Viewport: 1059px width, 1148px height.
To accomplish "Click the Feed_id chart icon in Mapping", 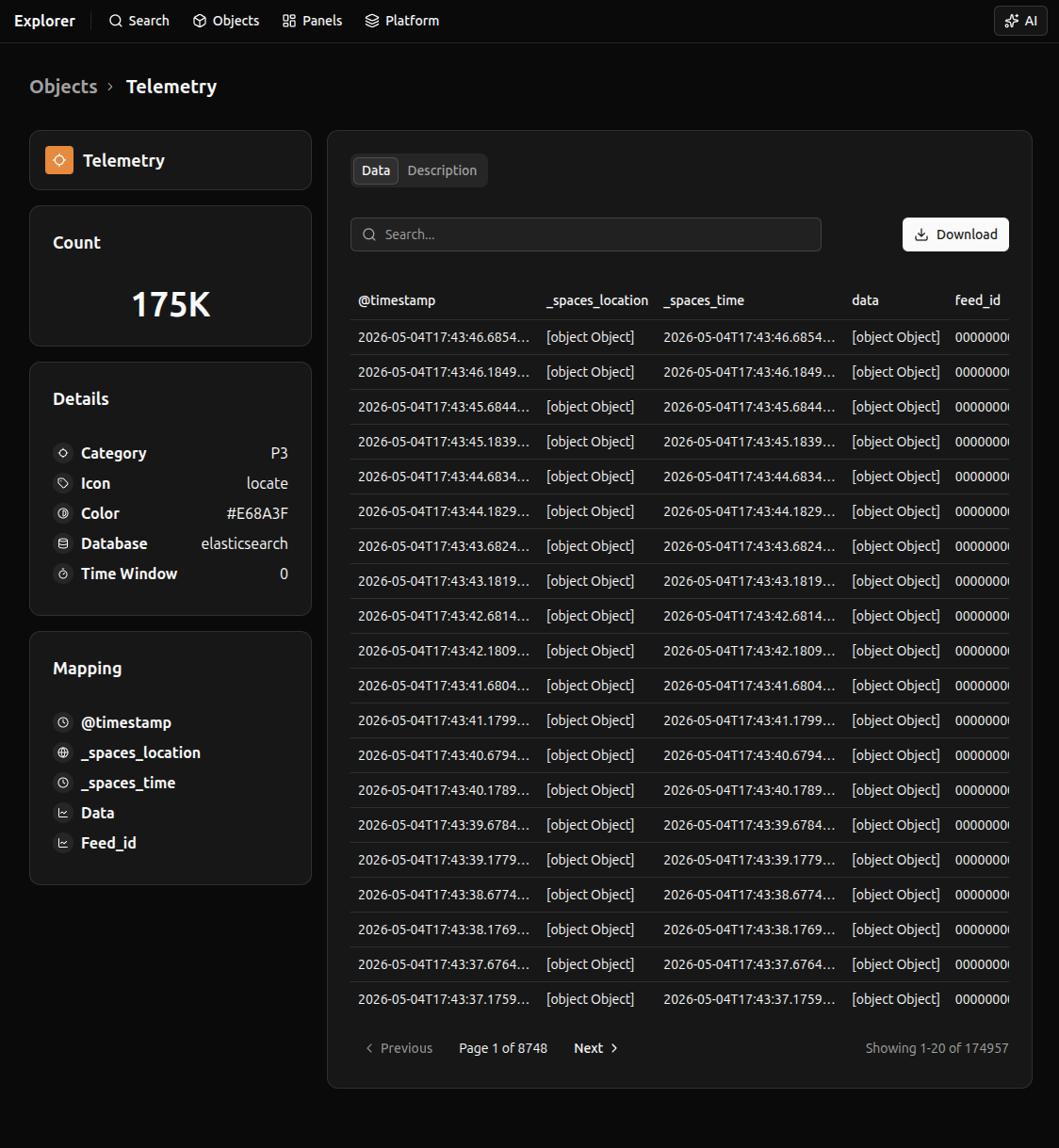I will coord(63,843).
